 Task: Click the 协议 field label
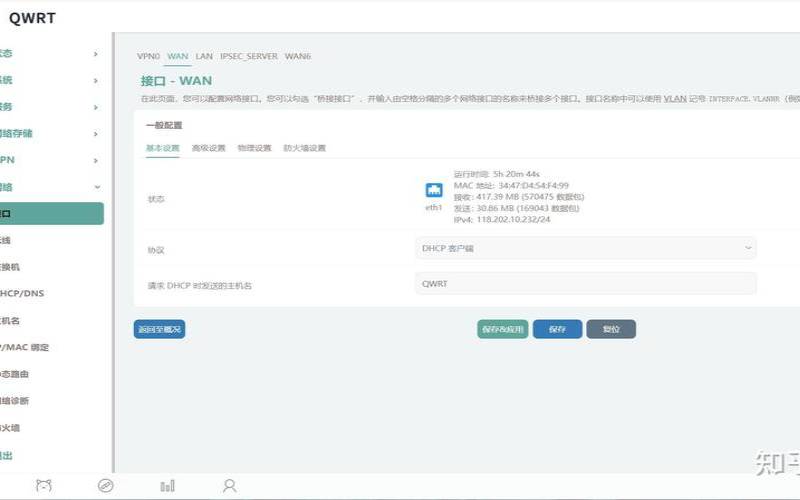coord(156,250)
